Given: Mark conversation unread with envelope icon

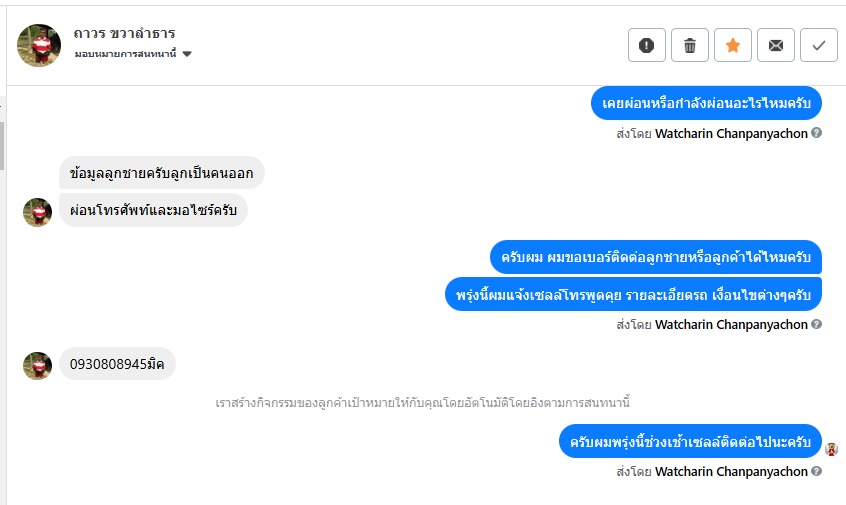Looking at the screenshot, I should [776, 45].
